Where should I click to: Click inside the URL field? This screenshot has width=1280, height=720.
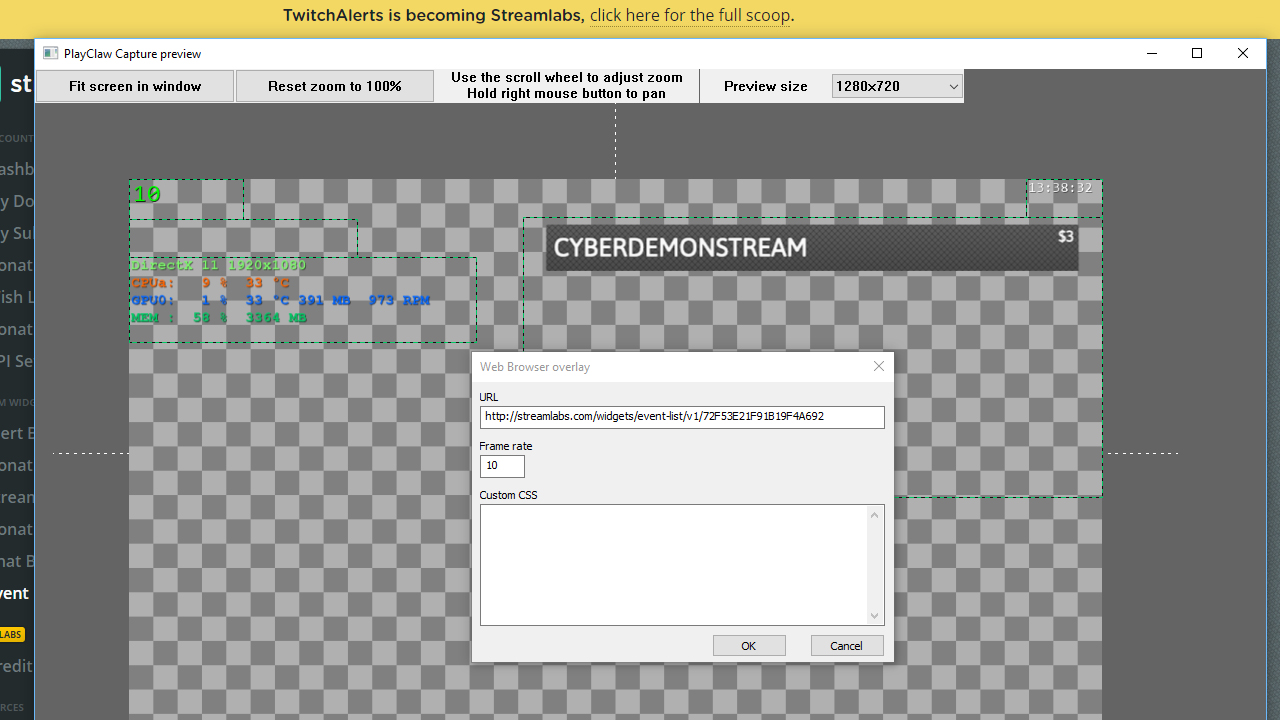(x=681, y=416)
